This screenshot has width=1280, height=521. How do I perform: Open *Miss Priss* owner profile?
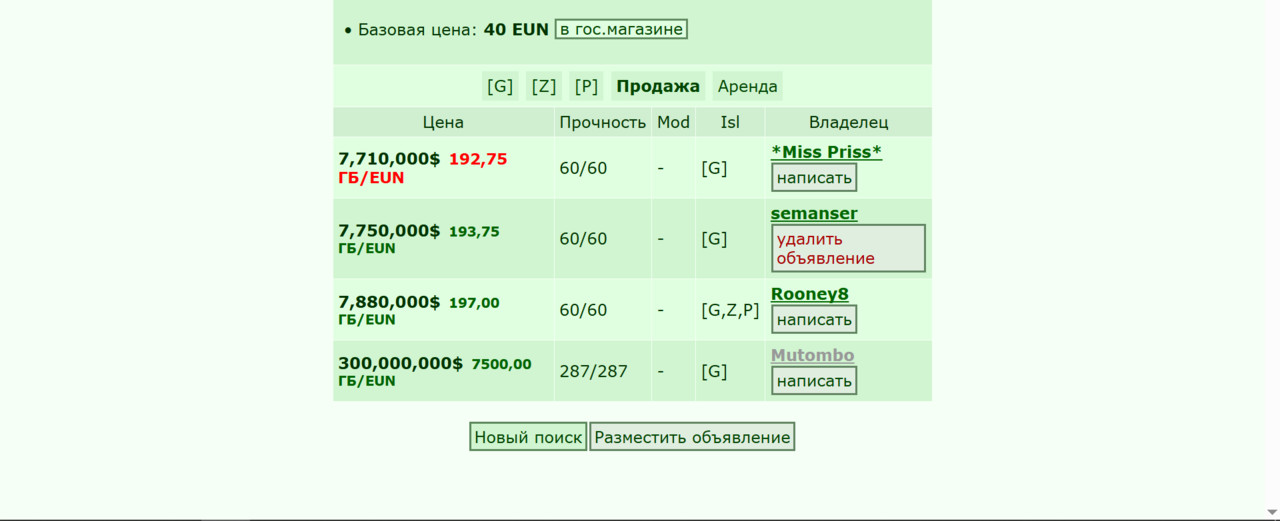[826, 152]
